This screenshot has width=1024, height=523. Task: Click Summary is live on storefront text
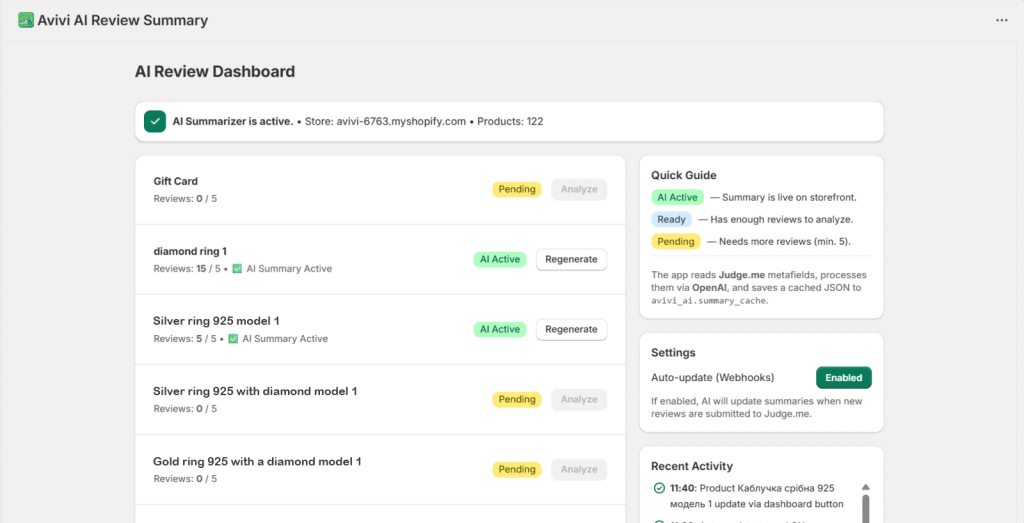click(789, 197)
